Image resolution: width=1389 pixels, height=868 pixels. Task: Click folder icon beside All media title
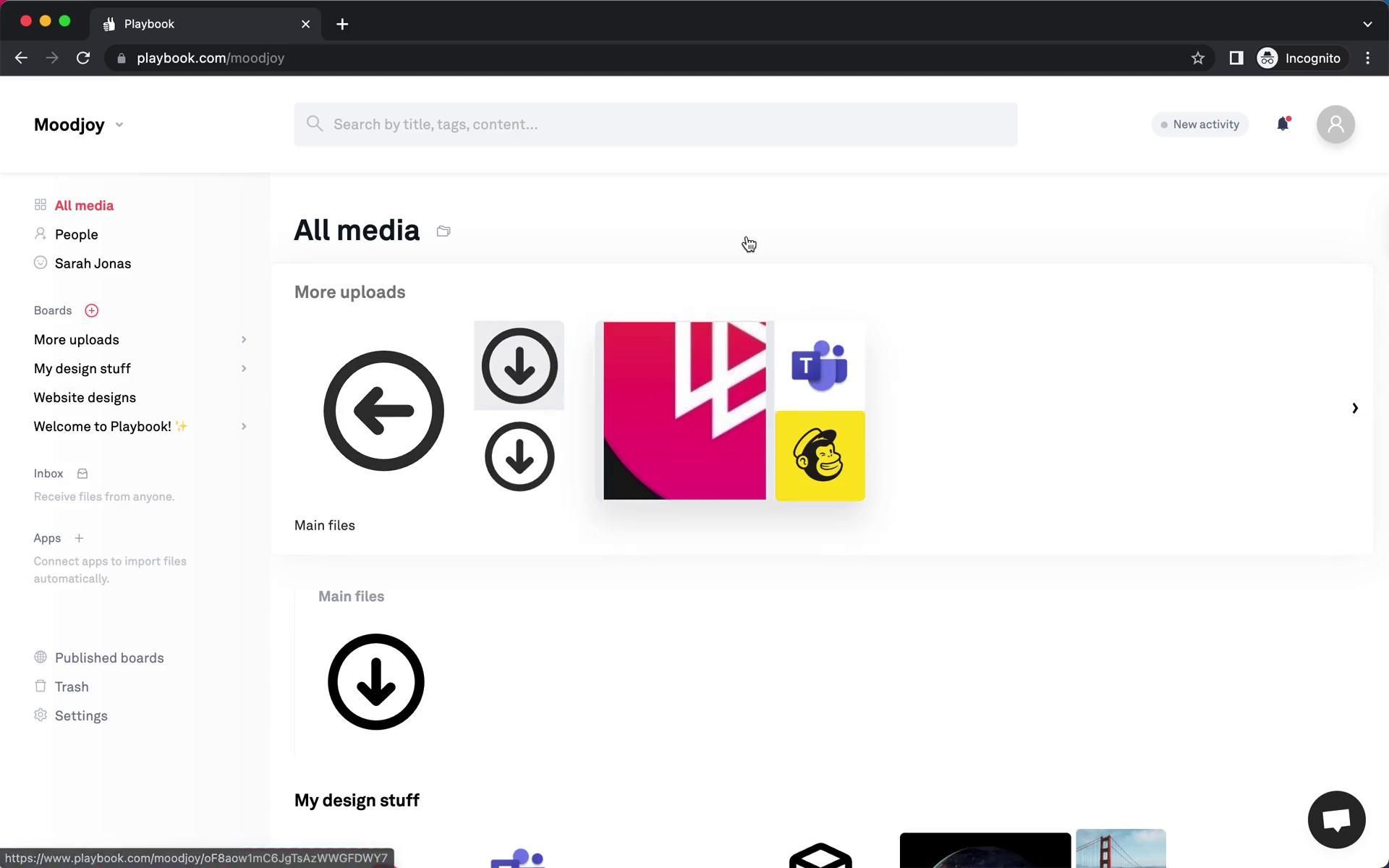[x=443, y=231]
